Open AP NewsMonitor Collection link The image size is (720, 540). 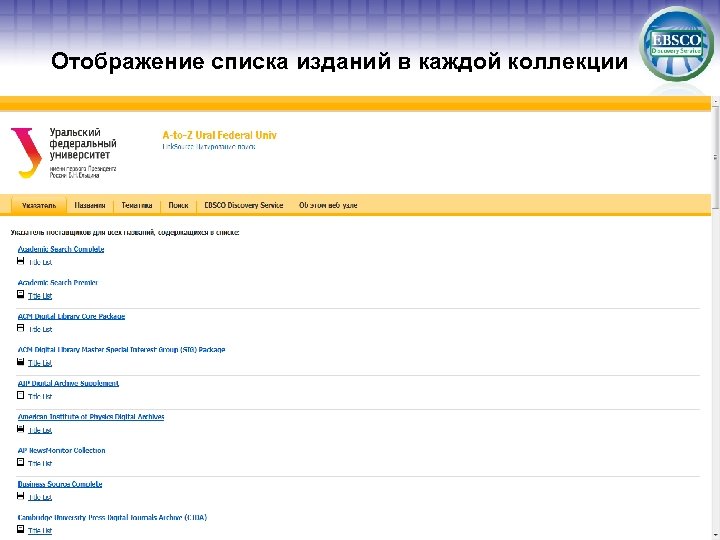[x=61, y=450]
